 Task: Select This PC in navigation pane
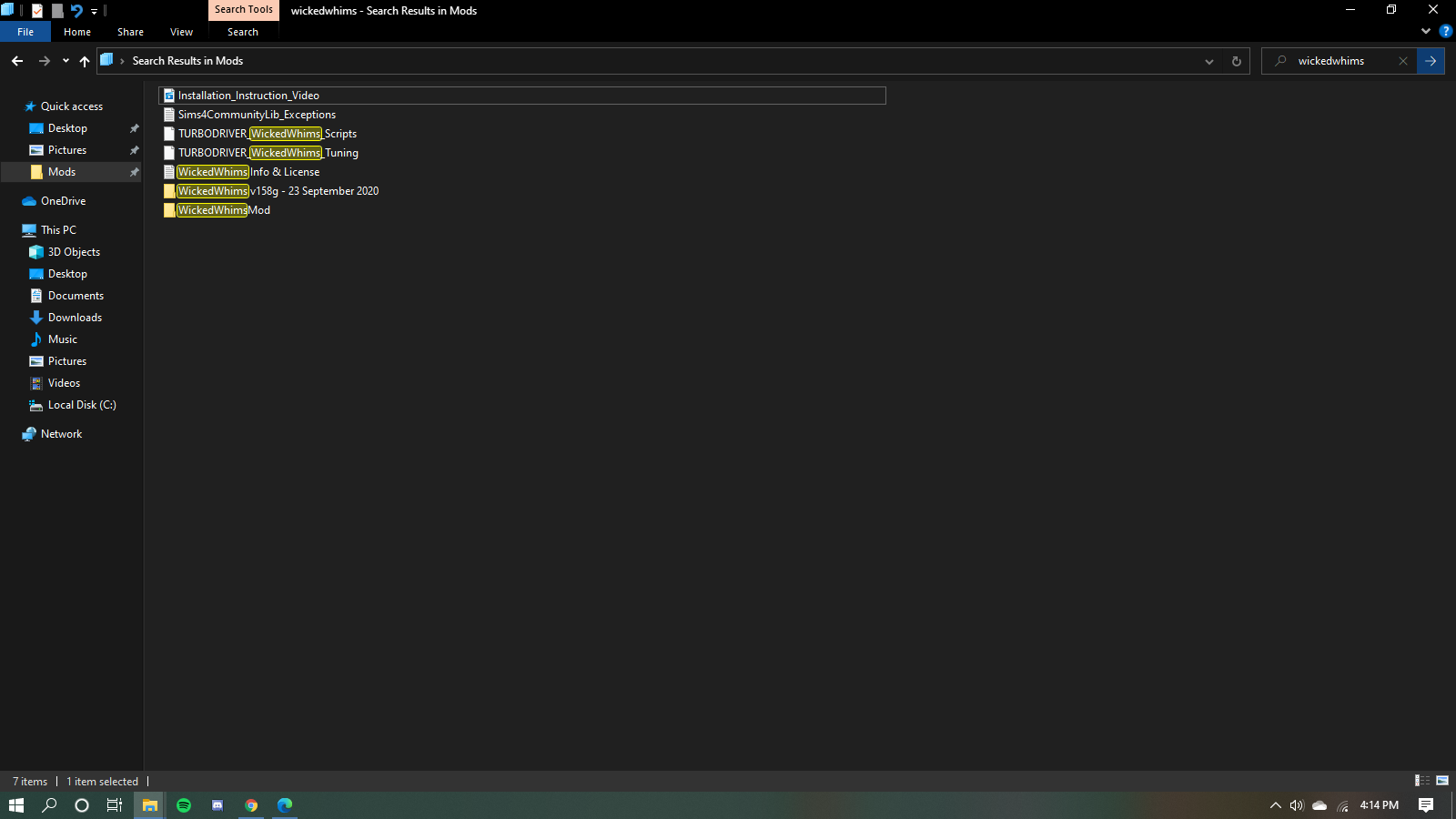click(58, 230)
